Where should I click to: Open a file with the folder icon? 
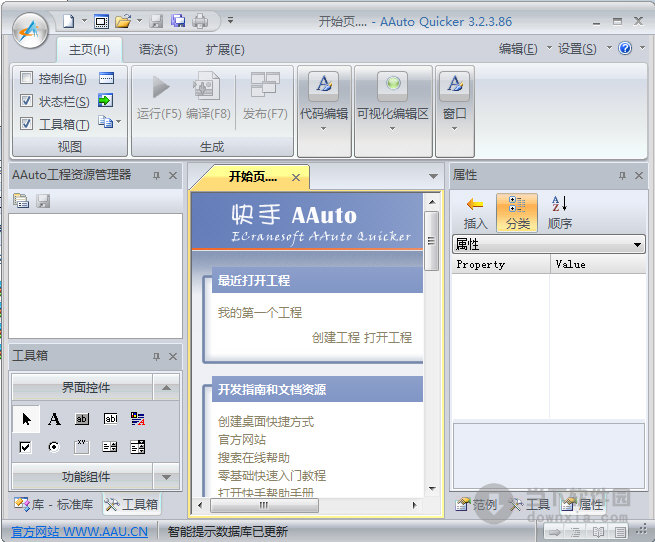pyautogui.click(x=123, y=21)
